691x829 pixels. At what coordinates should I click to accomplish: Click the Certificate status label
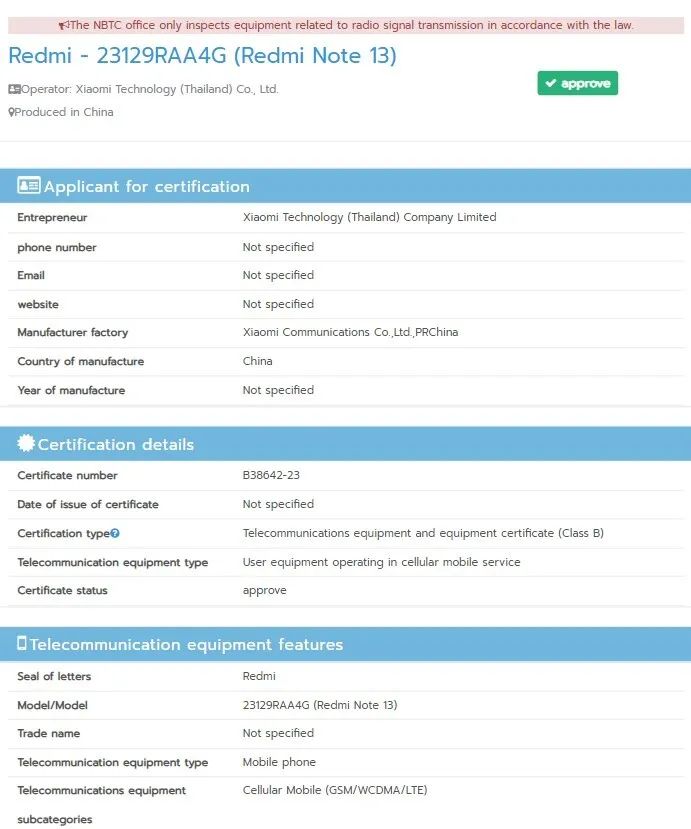[x=62, y=591]
